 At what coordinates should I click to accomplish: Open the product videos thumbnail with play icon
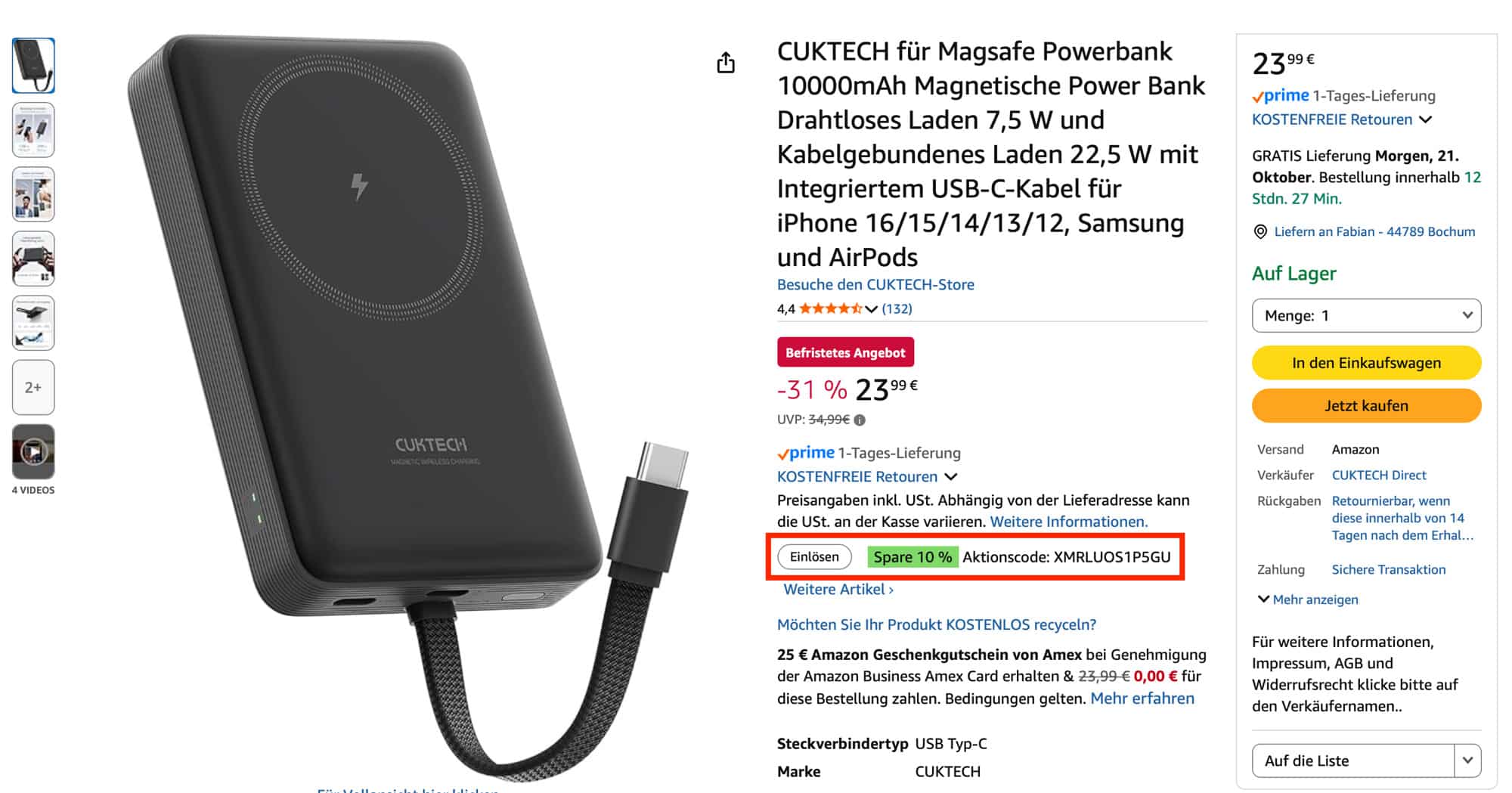click(33, 452)
